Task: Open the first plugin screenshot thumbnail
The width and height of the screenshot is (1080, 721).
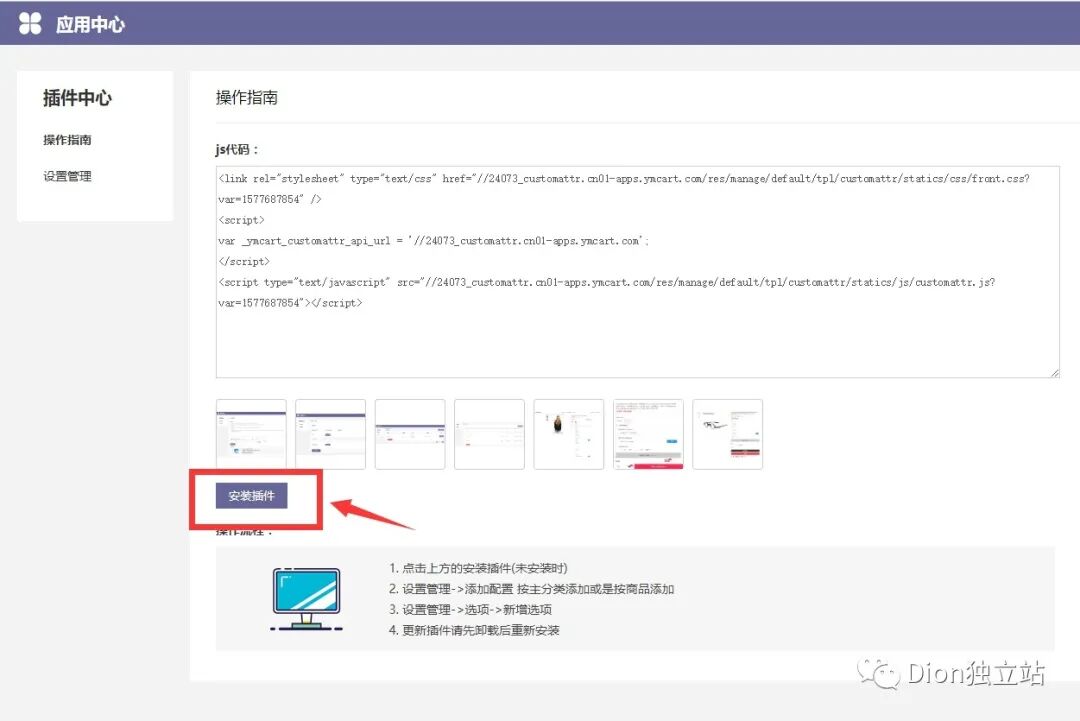Action: (250, 434)
